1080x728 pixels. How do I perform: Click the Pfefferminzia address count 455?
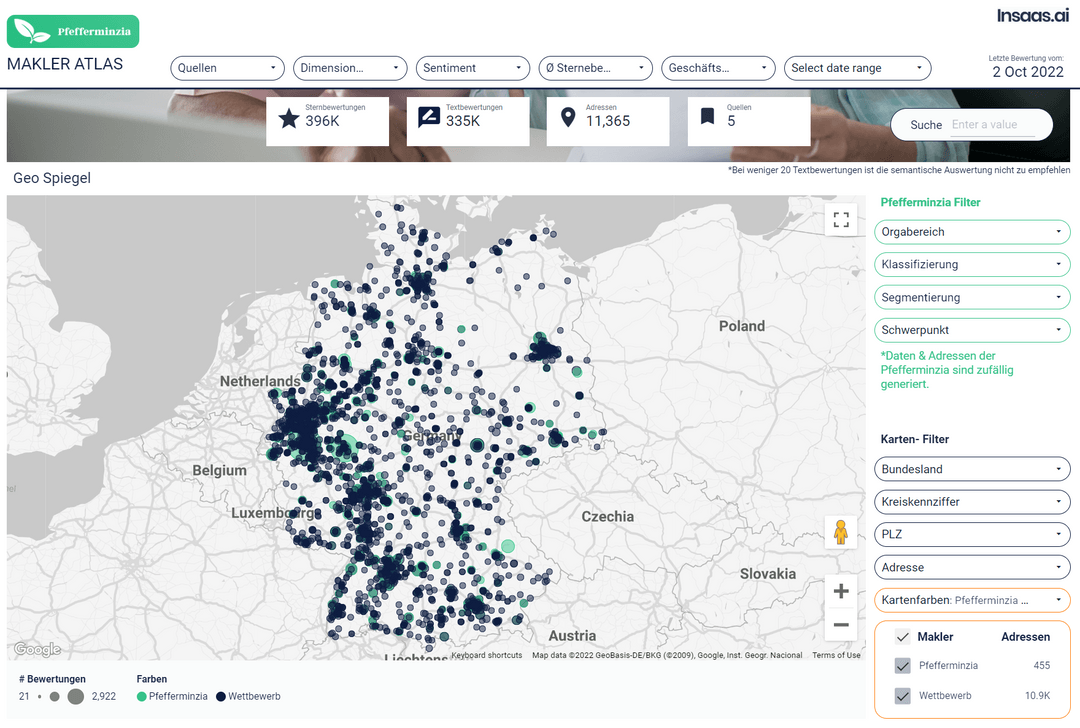coord(1041,665)
